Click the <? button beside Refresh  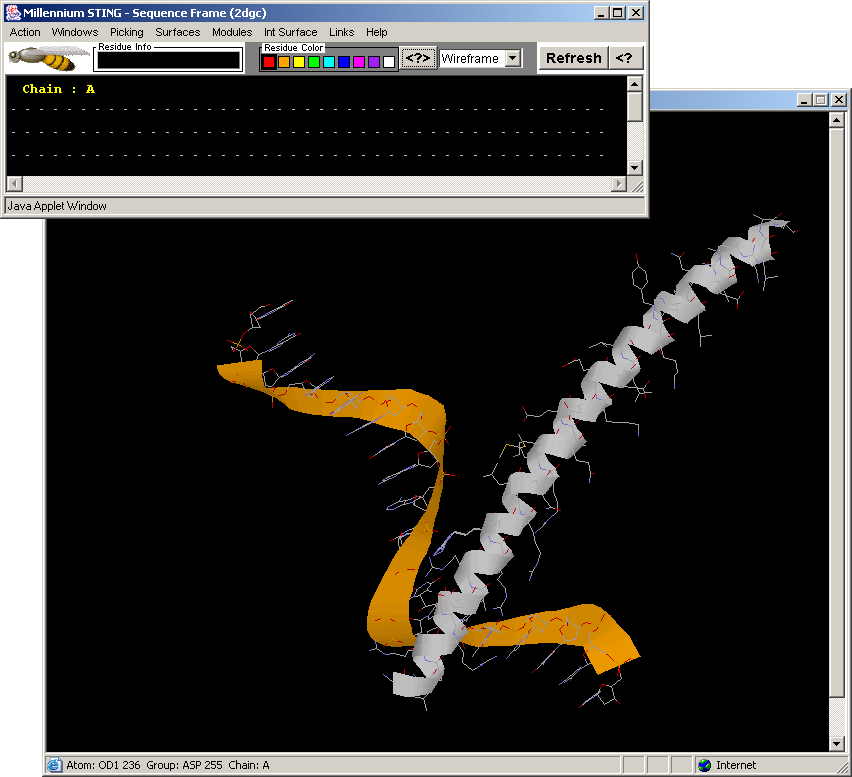(624, 58)
